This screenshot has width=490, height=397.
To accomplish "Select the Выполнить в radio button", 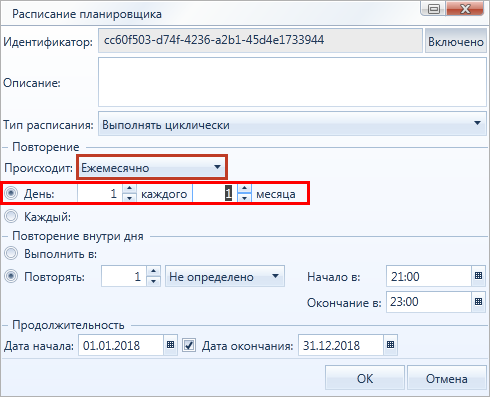I will coord(11,253).
